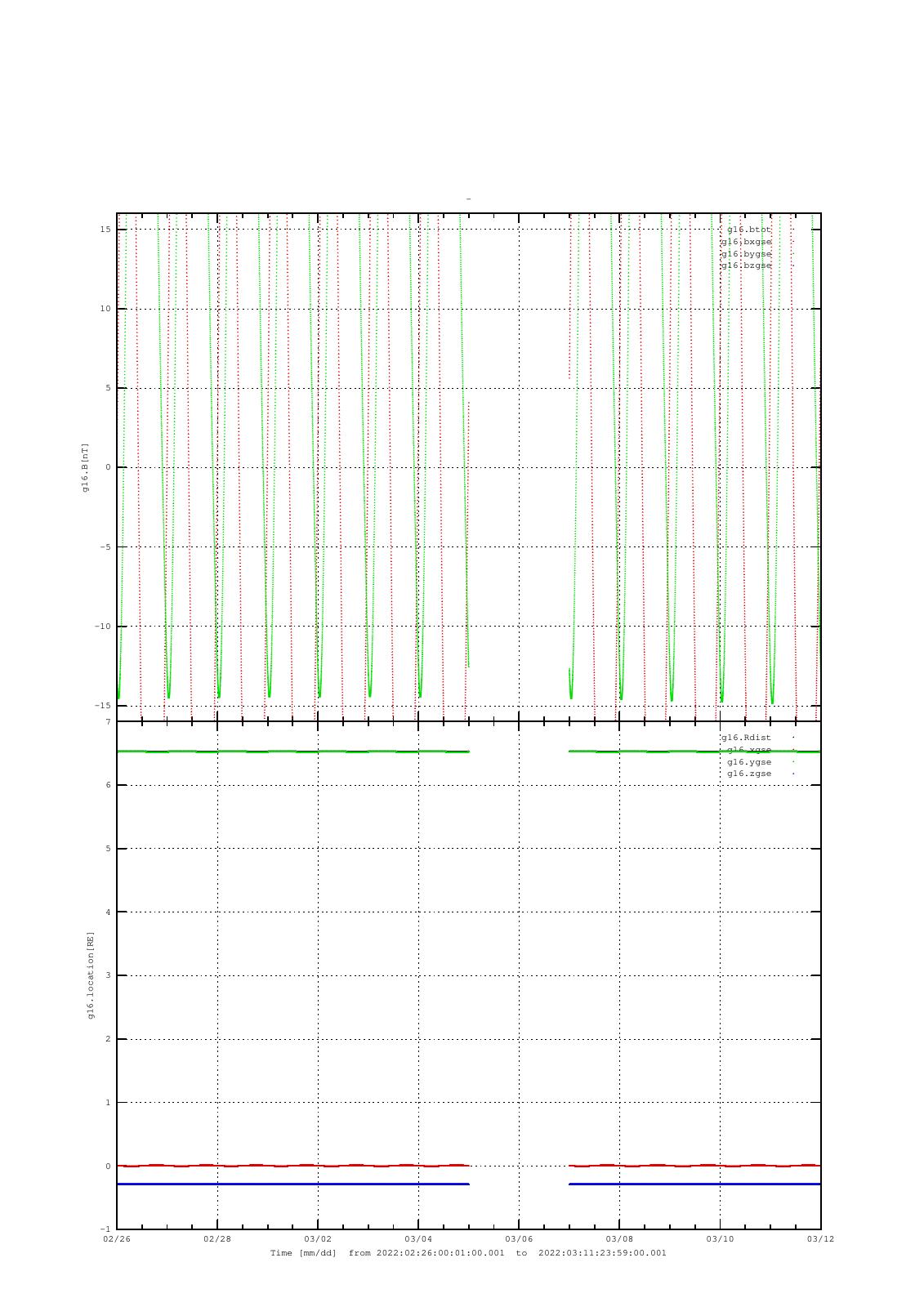Viewport: 924px width, 1307px height.
Task: Click the -1 tick on location axis
Action: (x=105, y=1229)
